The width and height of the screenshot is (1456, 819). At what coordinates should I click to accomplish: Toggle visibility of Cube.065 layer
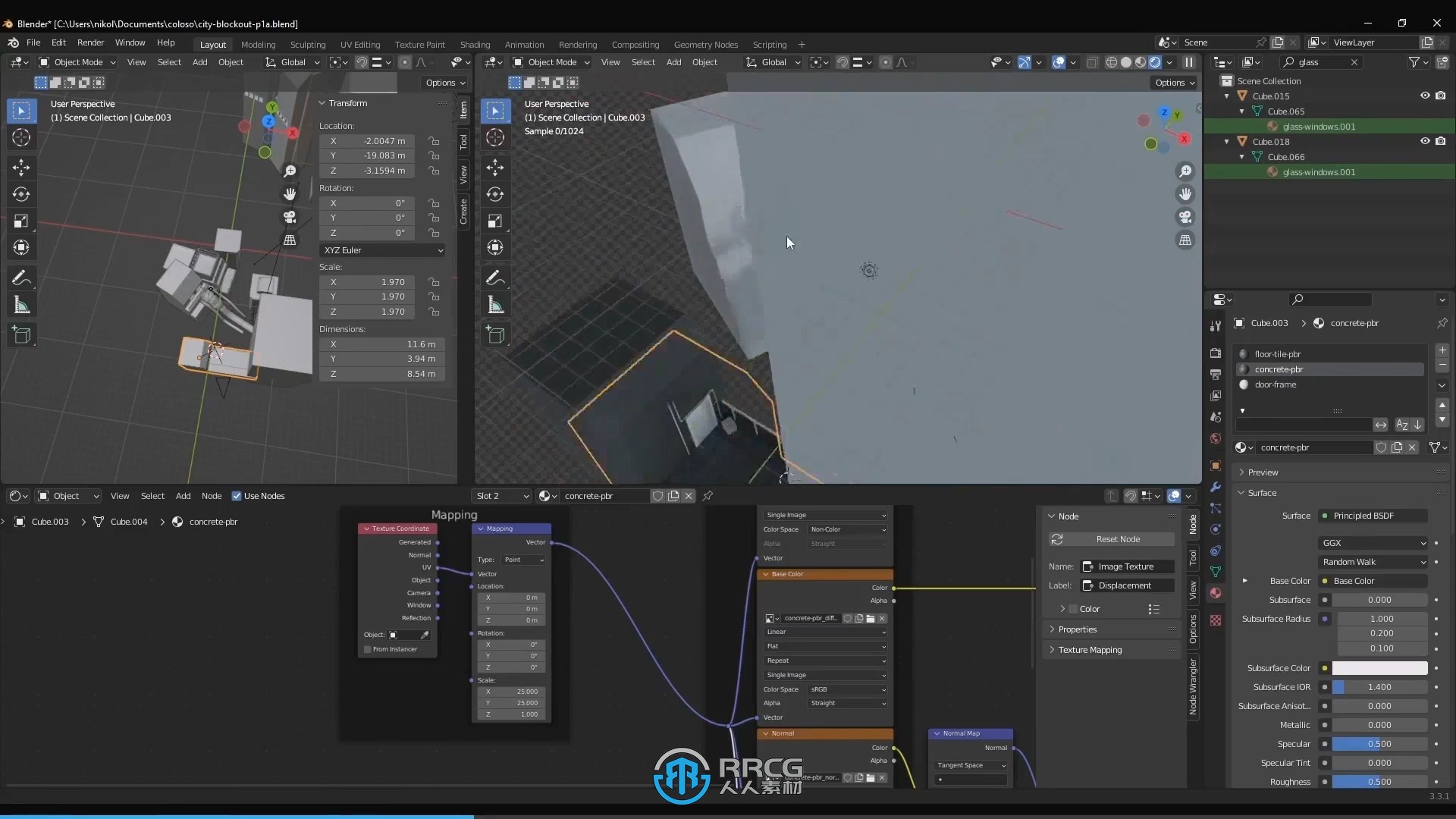tap(1425, 111)
